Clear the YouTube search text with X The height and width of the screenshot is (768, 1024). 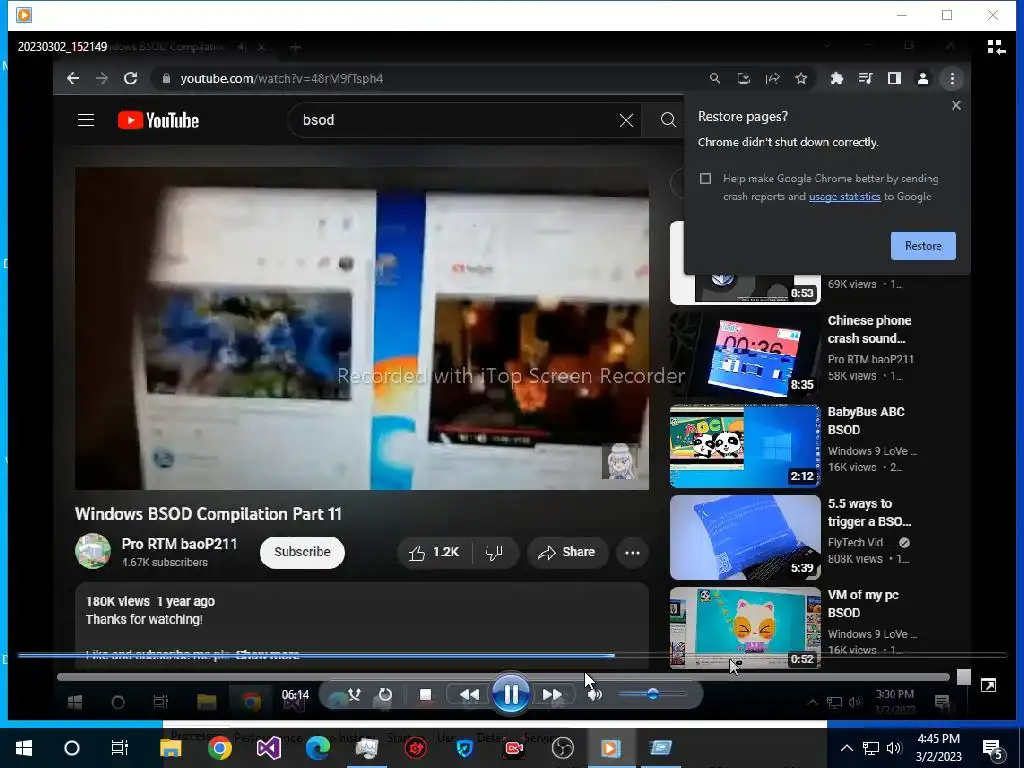tap(626, 120)
